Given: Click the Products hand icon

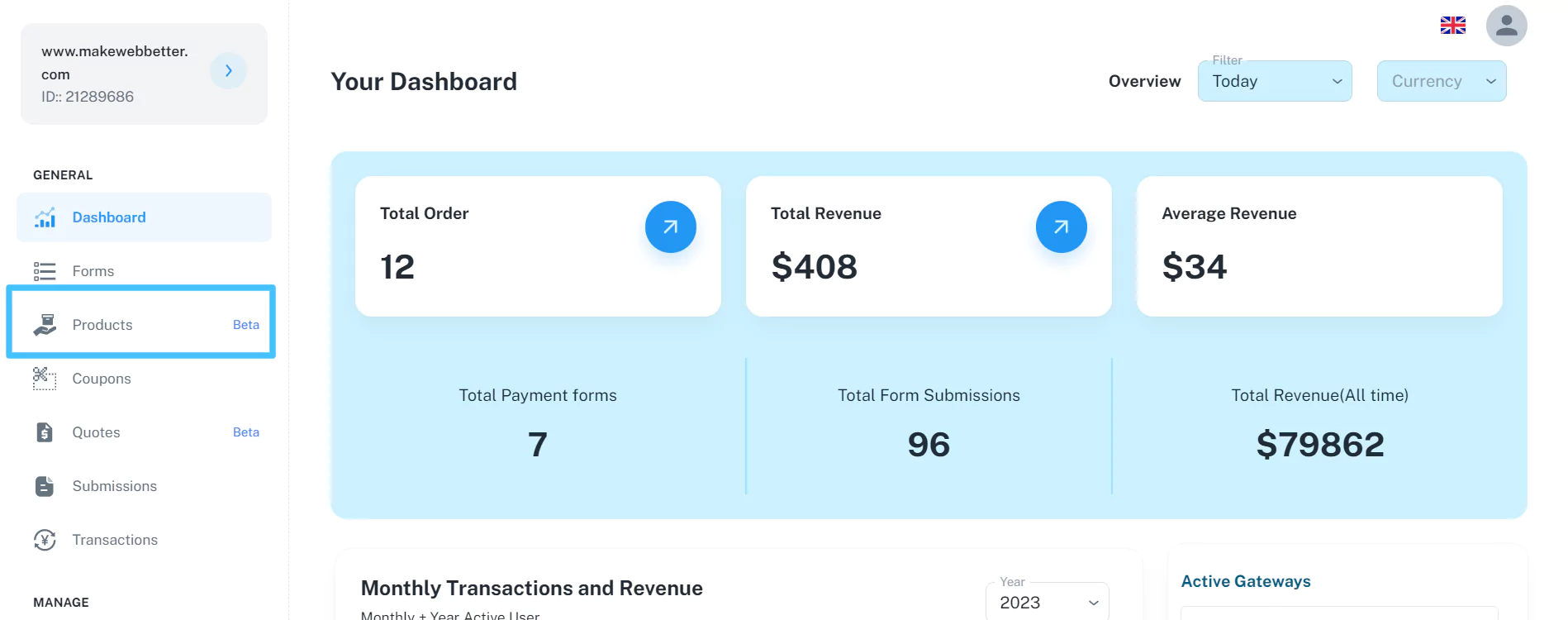Looking at the screenshot, I should 45,325.
